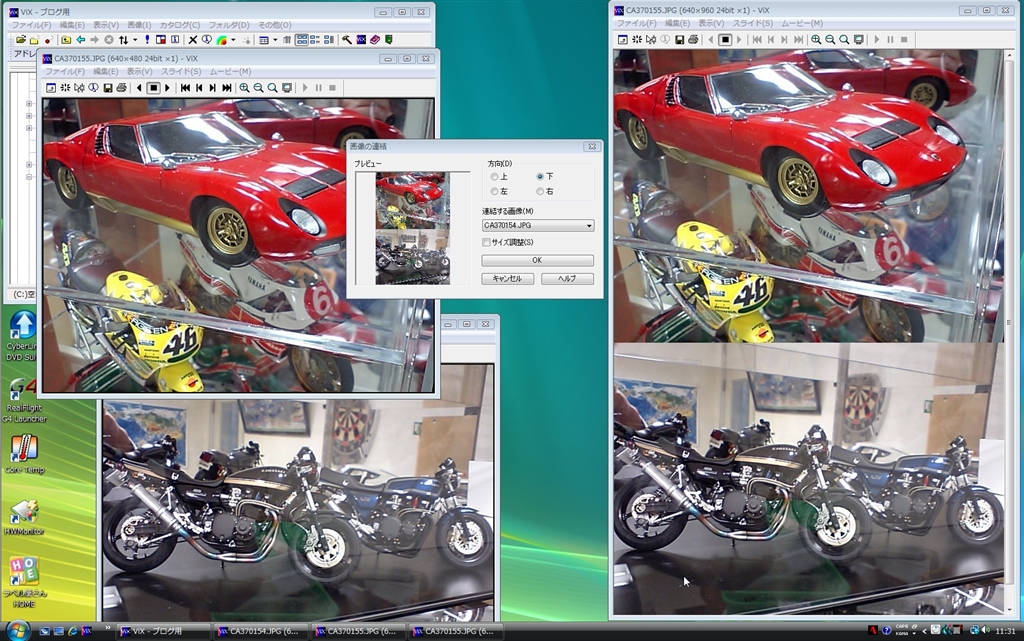
Task: Jump to last image in 640×480 viewer
Action: coord(227,87)
